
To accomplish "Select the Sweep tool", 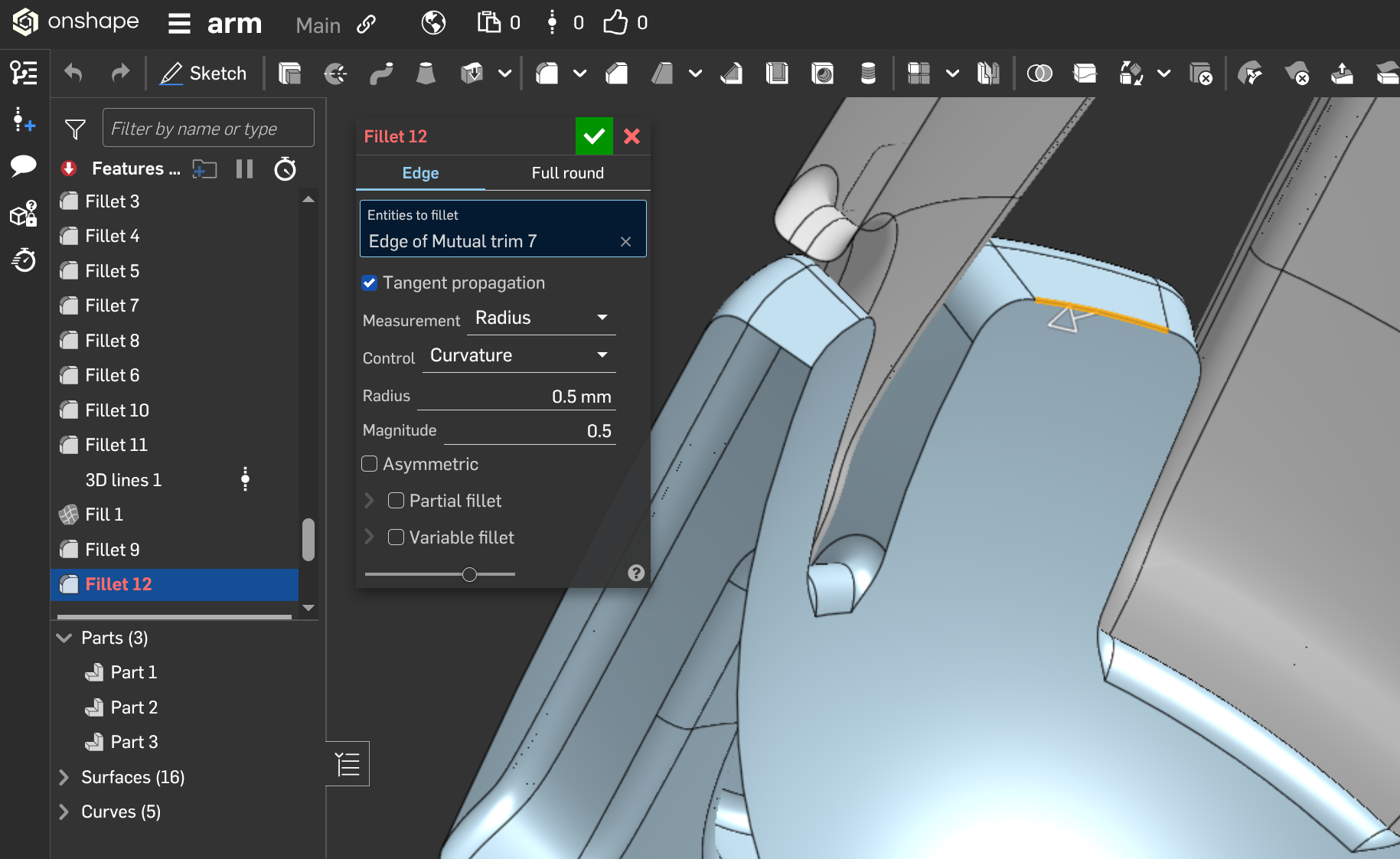I will [x=380, y=73].
